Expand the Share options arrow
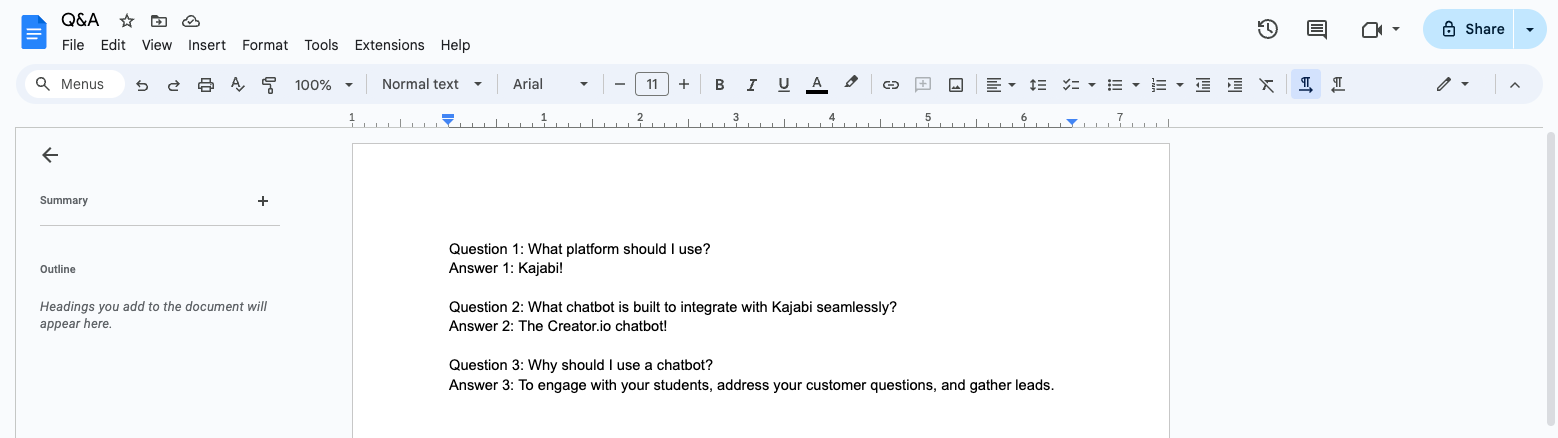The image size is (1558, 438). (x=1530, y=29)
